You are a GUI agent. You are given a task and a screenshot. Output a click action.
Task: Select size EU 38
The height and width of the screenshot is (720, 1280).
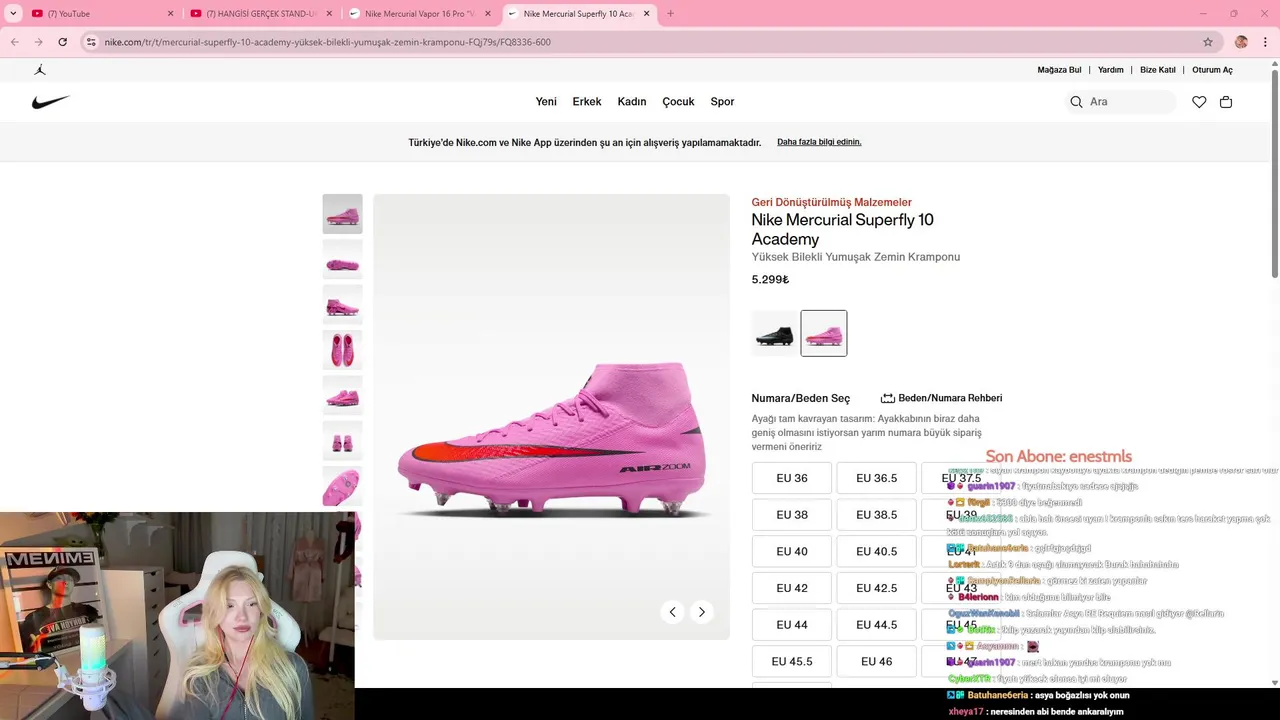(792, 515)
